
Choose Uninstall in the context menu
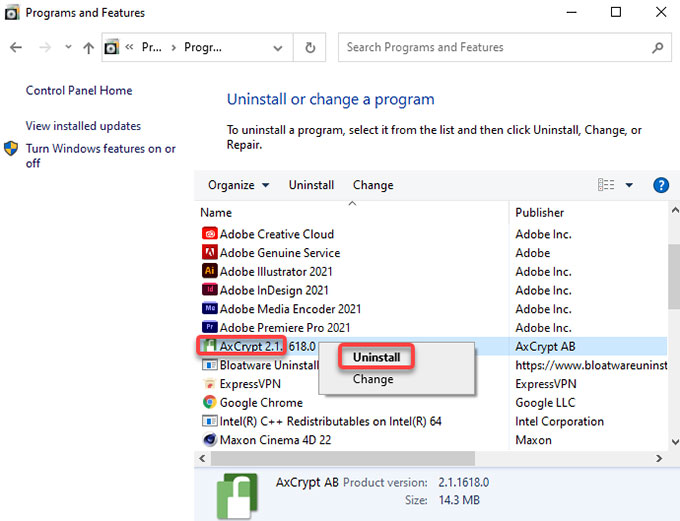pos(376,357)
